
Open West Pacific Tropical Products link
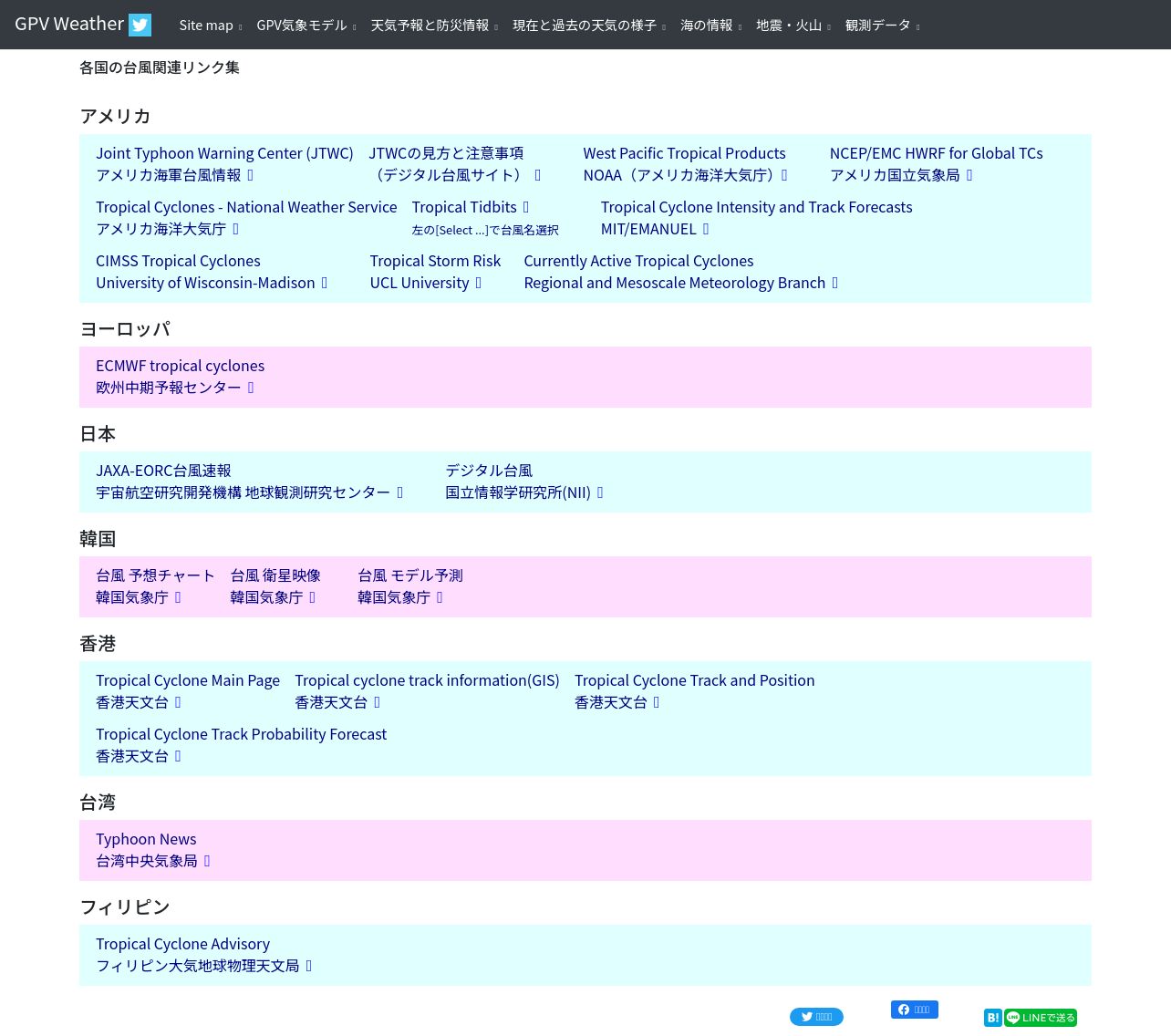(x=685, y=164)
